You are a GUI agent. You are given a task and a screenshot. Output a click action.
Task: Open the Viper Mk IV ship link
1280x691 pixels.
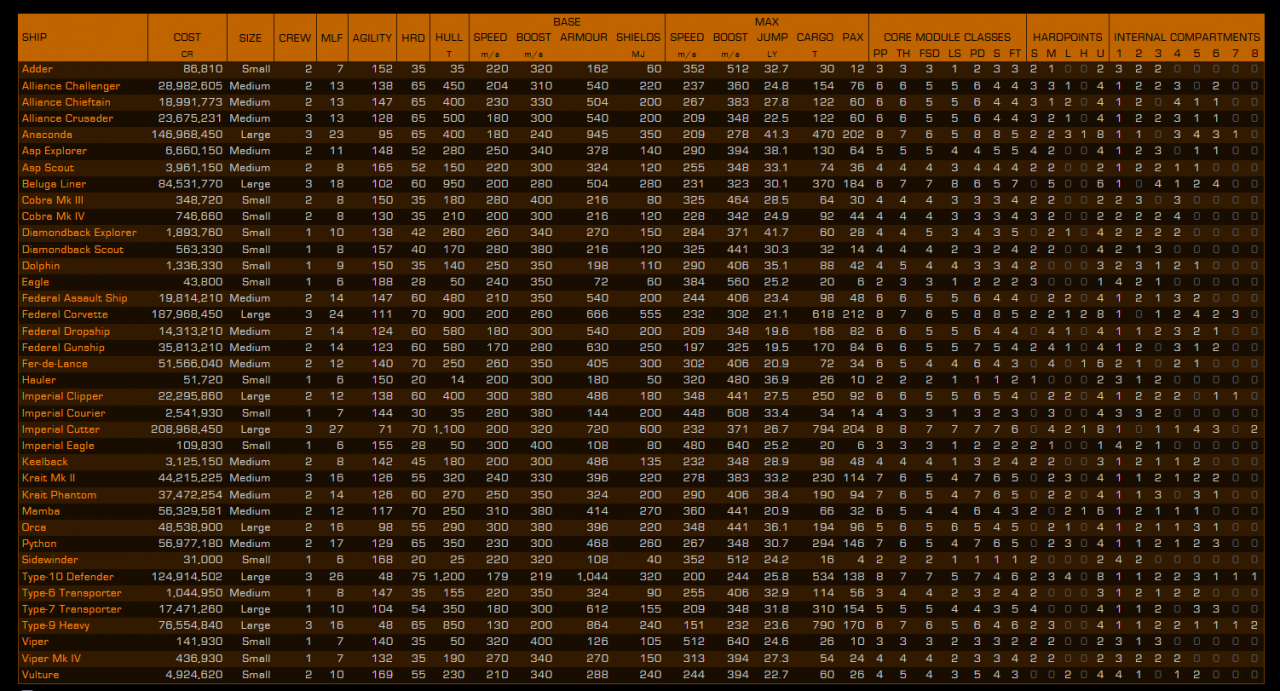coord(52,658)
